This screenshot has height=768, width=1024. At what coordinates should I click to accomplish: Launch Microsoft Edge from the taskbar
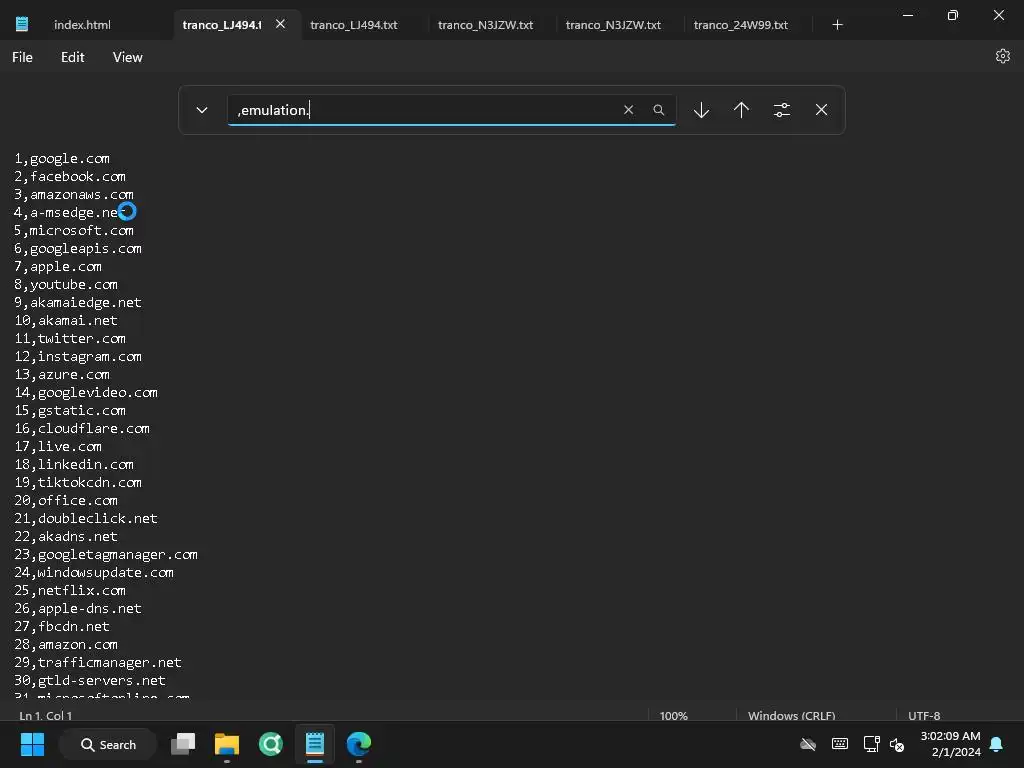(x=359, y=744)
